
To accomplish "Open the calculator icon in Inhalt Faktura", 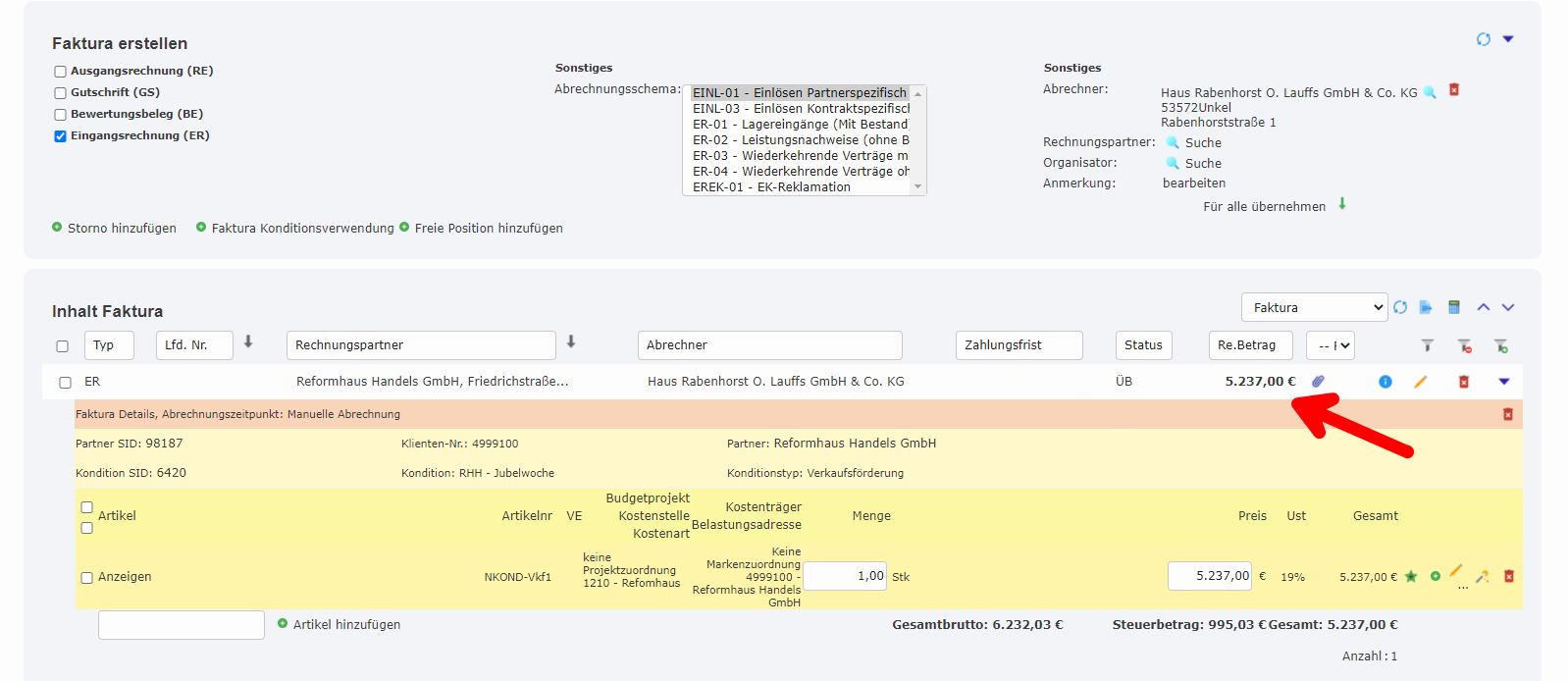I will coord(1454,307).
